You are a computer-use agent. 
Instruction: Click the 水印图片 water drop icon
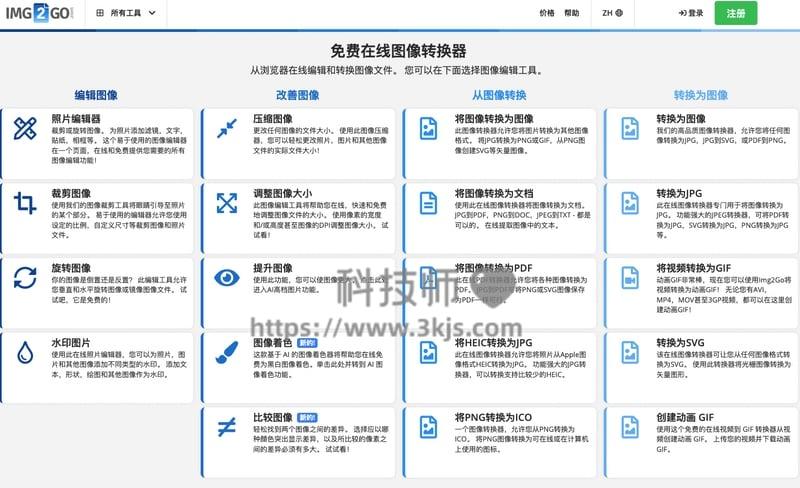pos(25,352)
